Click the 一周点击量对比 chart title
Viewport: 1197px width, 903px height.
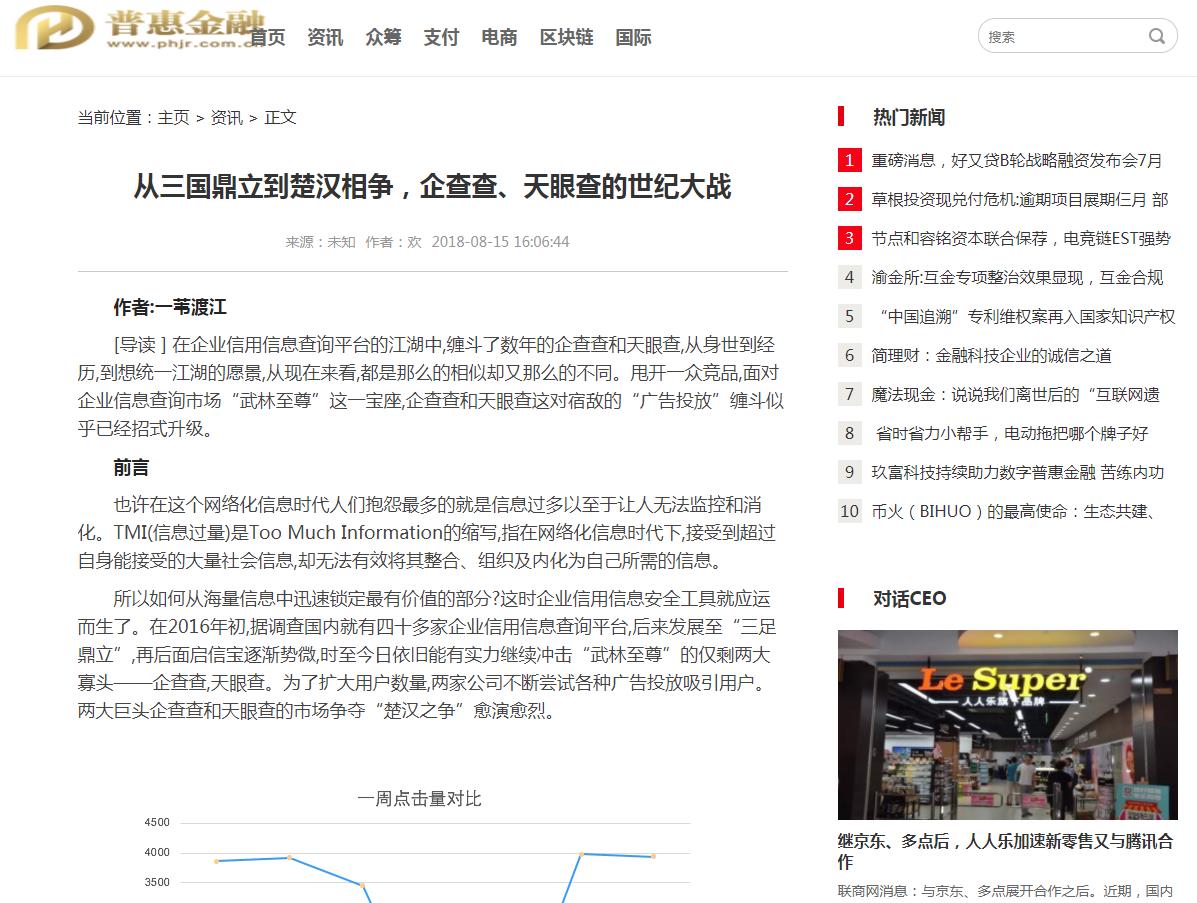419,798
